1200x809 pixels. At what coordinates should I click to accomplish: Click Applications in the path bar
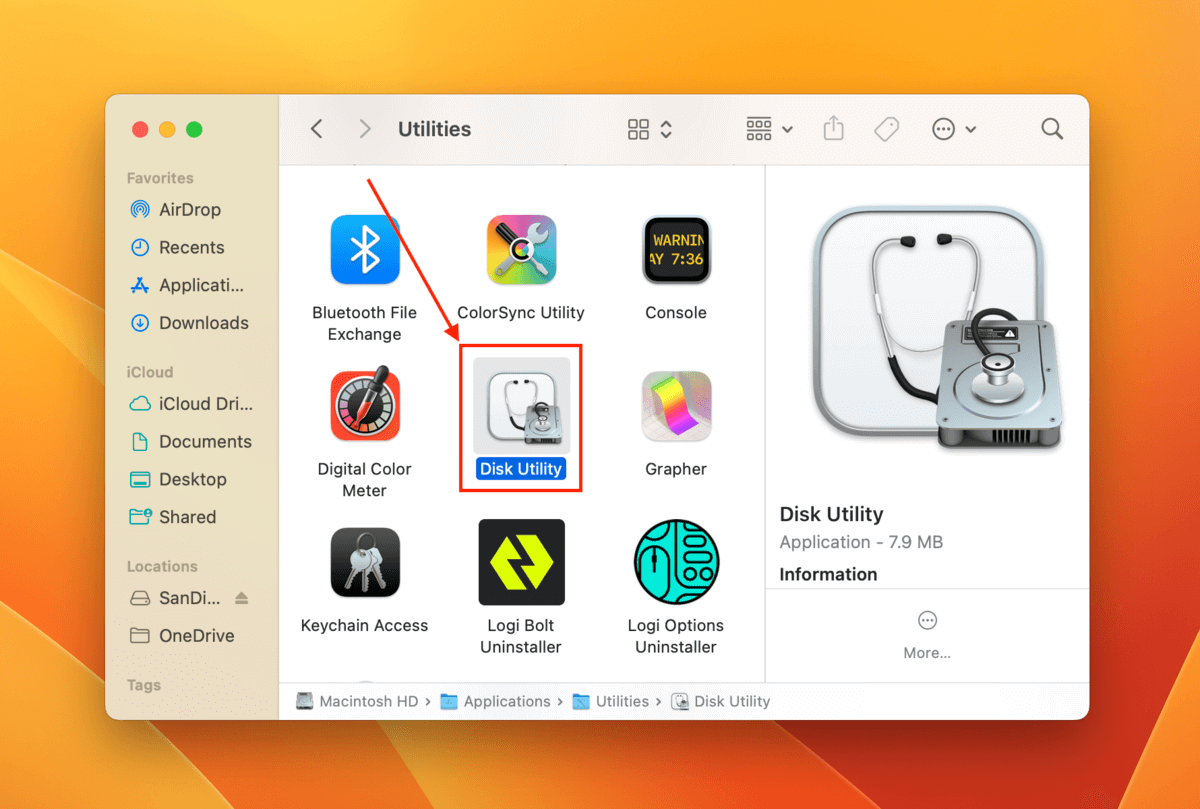496,702
